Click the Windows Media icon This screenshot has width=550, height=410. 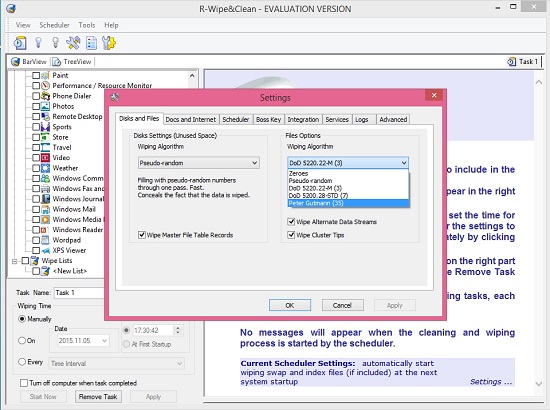pos(45,220)
